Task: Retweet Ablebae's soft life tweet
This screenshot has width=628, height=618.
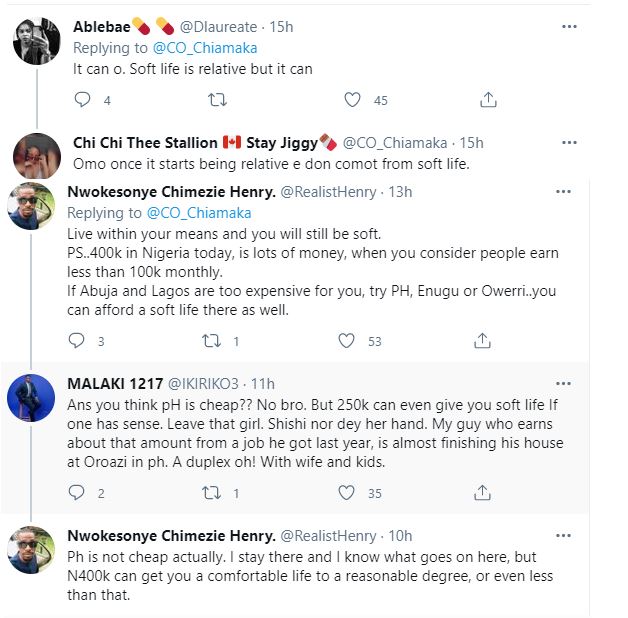Action: click(x=216, y=100)
